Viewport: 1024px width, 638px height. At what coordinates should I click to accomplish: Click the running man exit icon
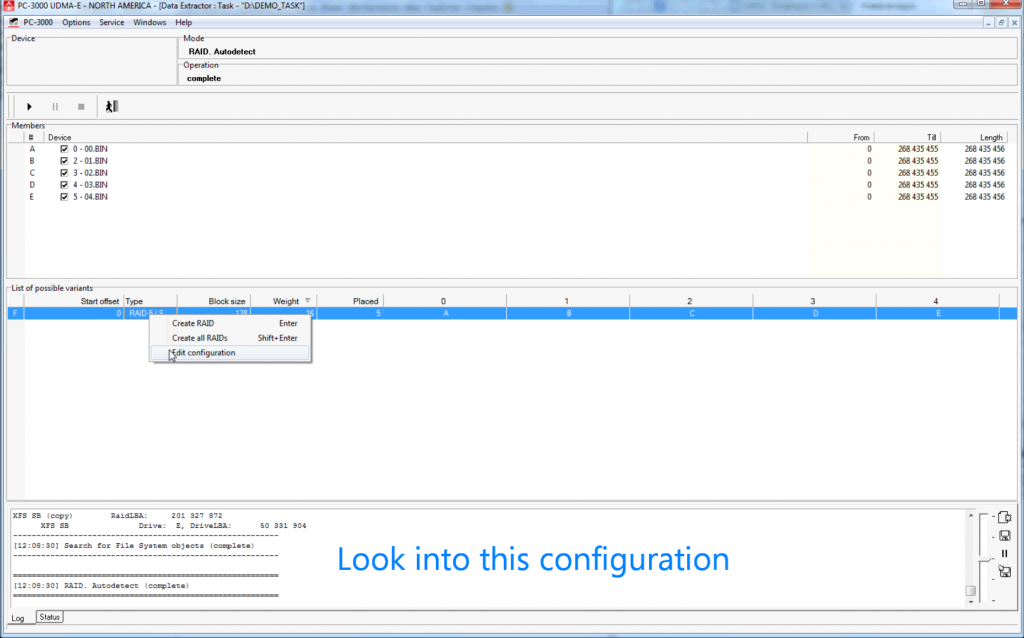click(x=112, y=106)
